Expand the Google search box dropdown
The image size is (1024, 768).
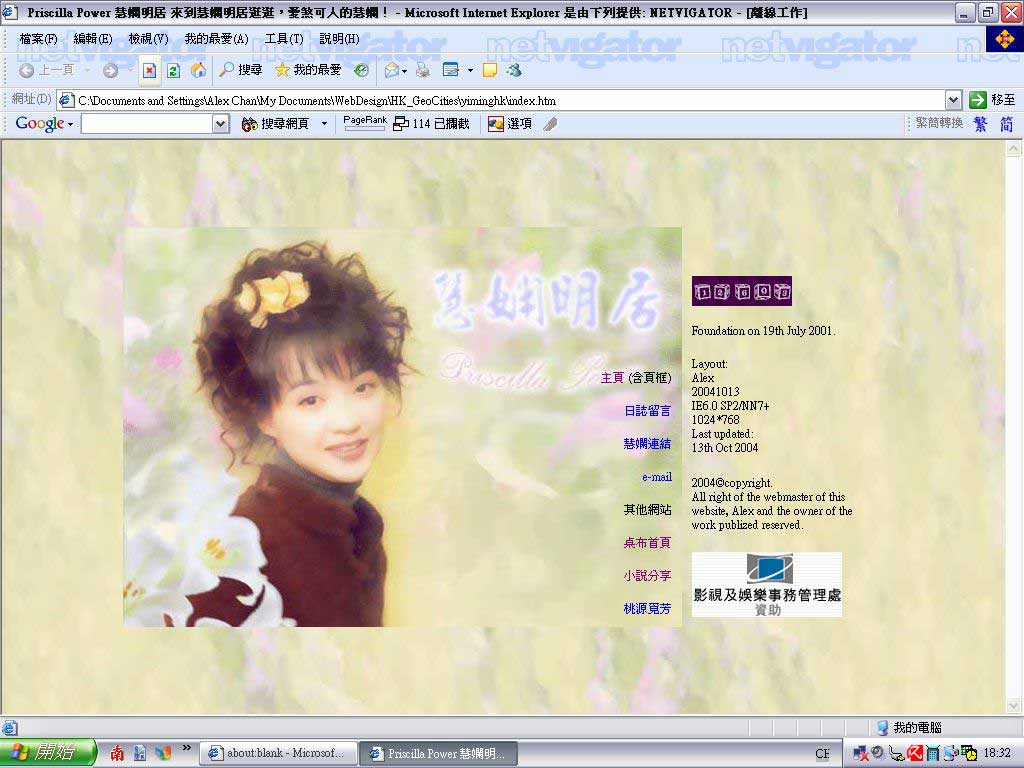(x=221, y=123)
